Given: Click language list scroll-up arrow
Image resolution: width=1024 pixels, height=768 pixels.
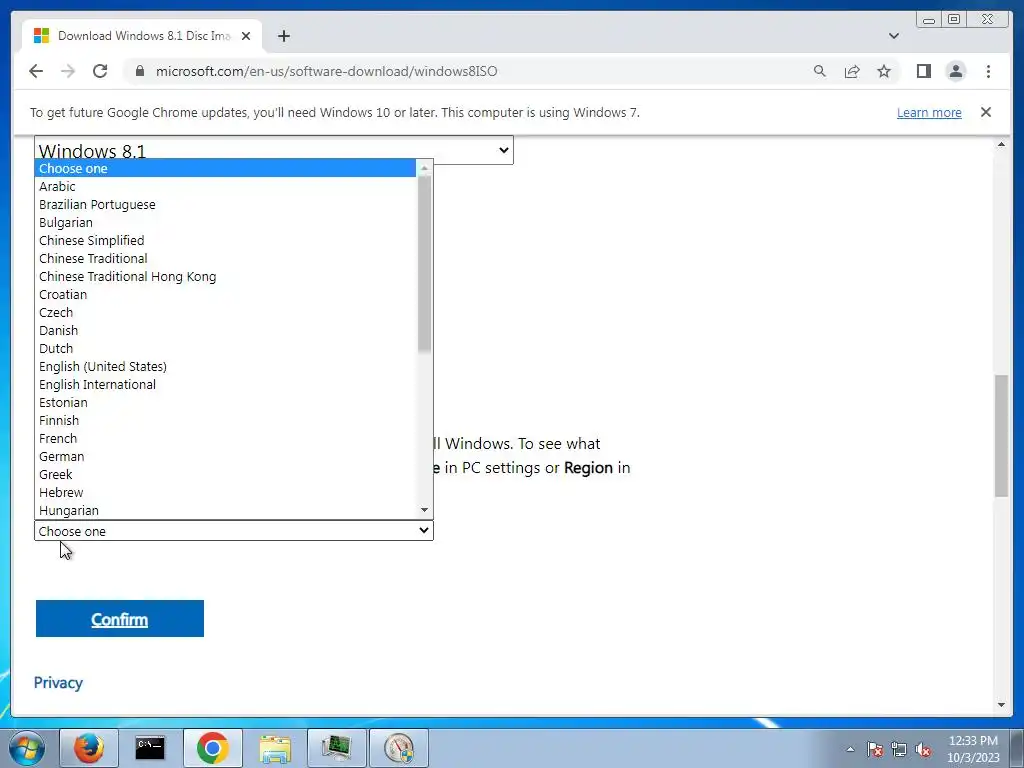Looking at the screenshot, I should click(424, 168).
